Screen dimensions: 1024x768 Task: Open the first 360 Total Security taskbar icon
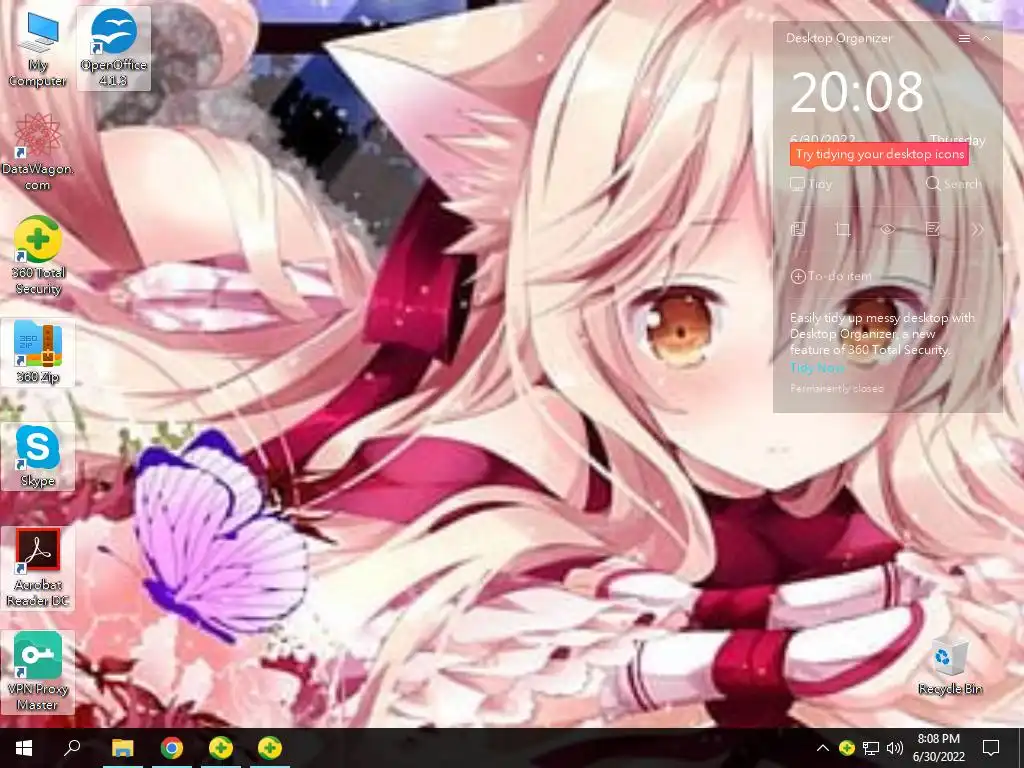221,748
